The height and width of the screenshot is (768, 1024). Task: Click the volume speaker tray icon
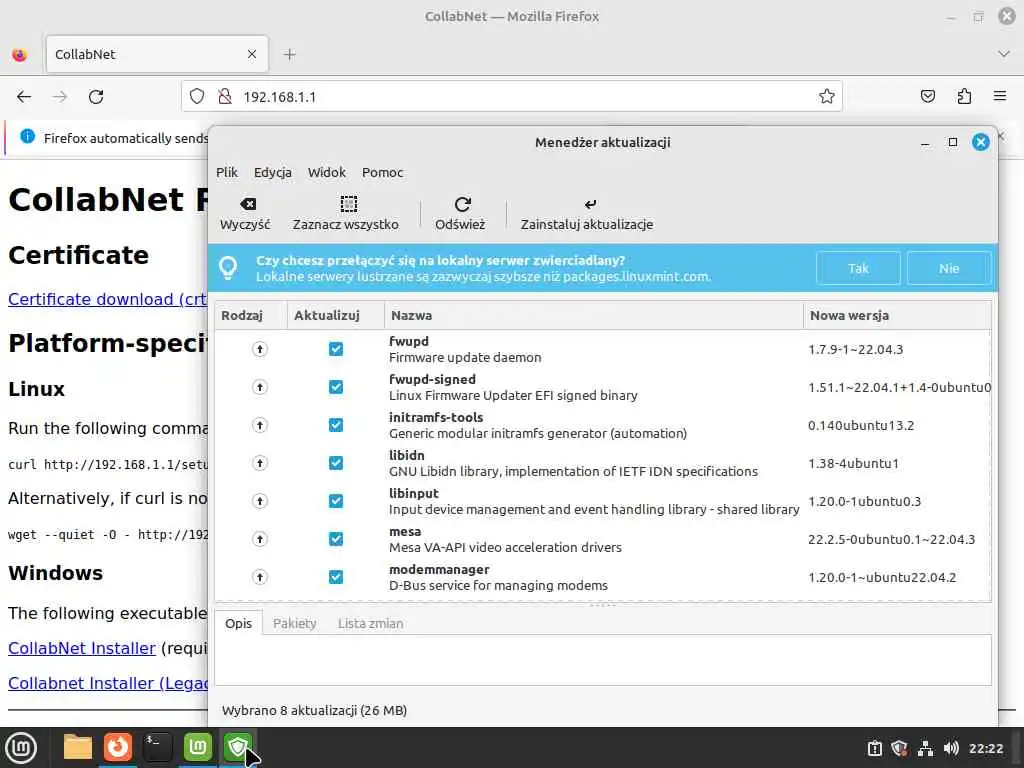click(x=951, y=748)
